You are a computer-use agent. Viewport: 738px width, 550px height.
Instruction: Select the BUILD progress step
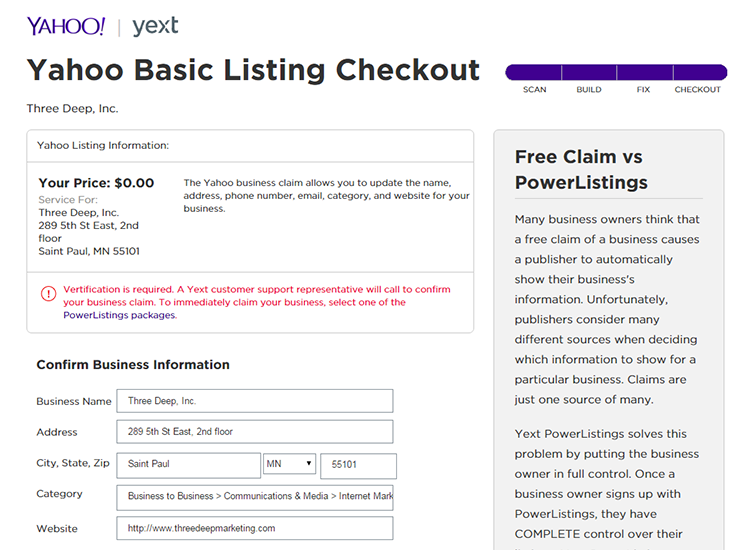pyautogui.click(x=589, y=90)
